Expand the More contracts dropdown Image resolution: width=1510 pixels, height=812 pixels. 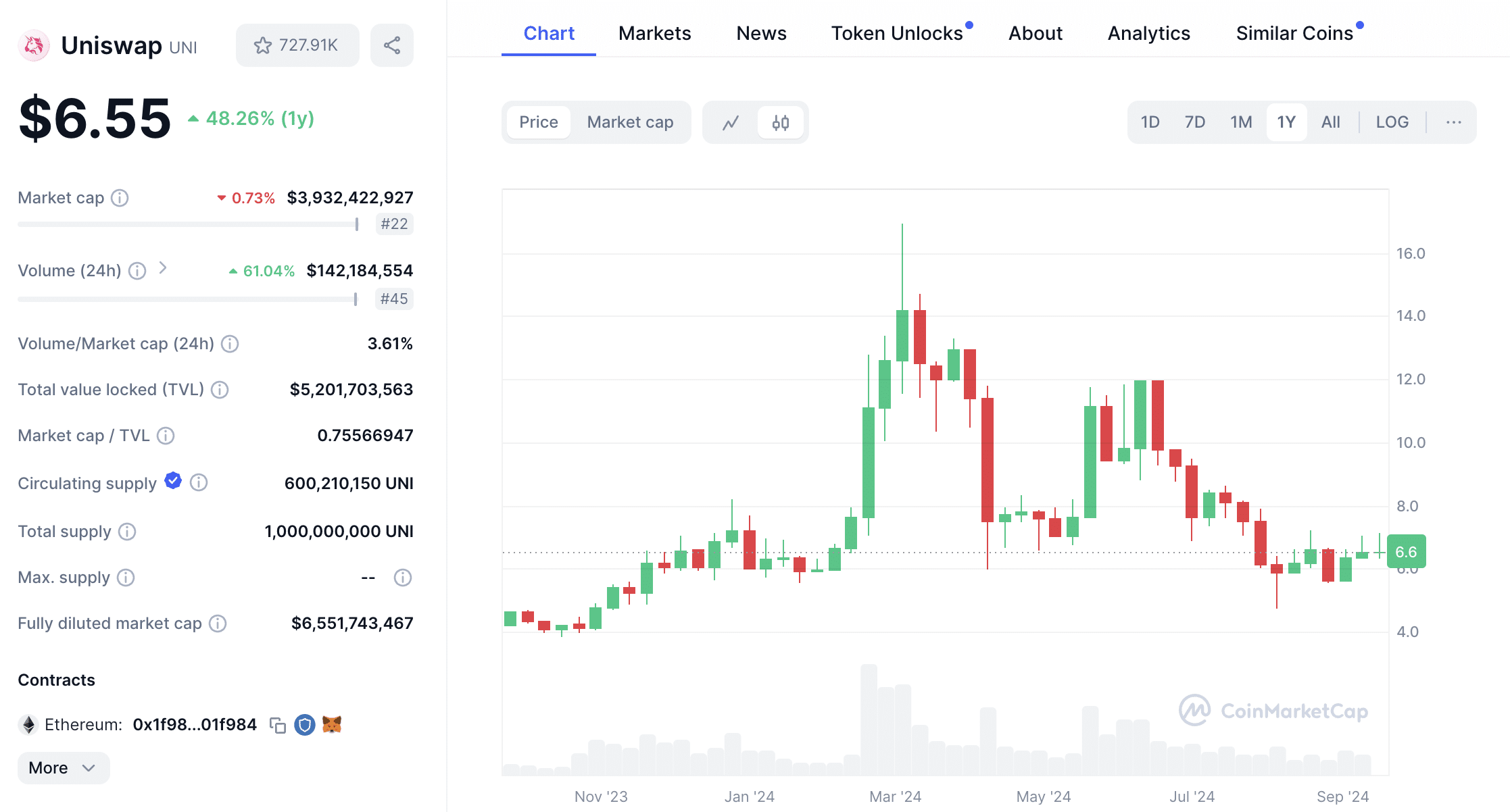(x=64, y=768)
